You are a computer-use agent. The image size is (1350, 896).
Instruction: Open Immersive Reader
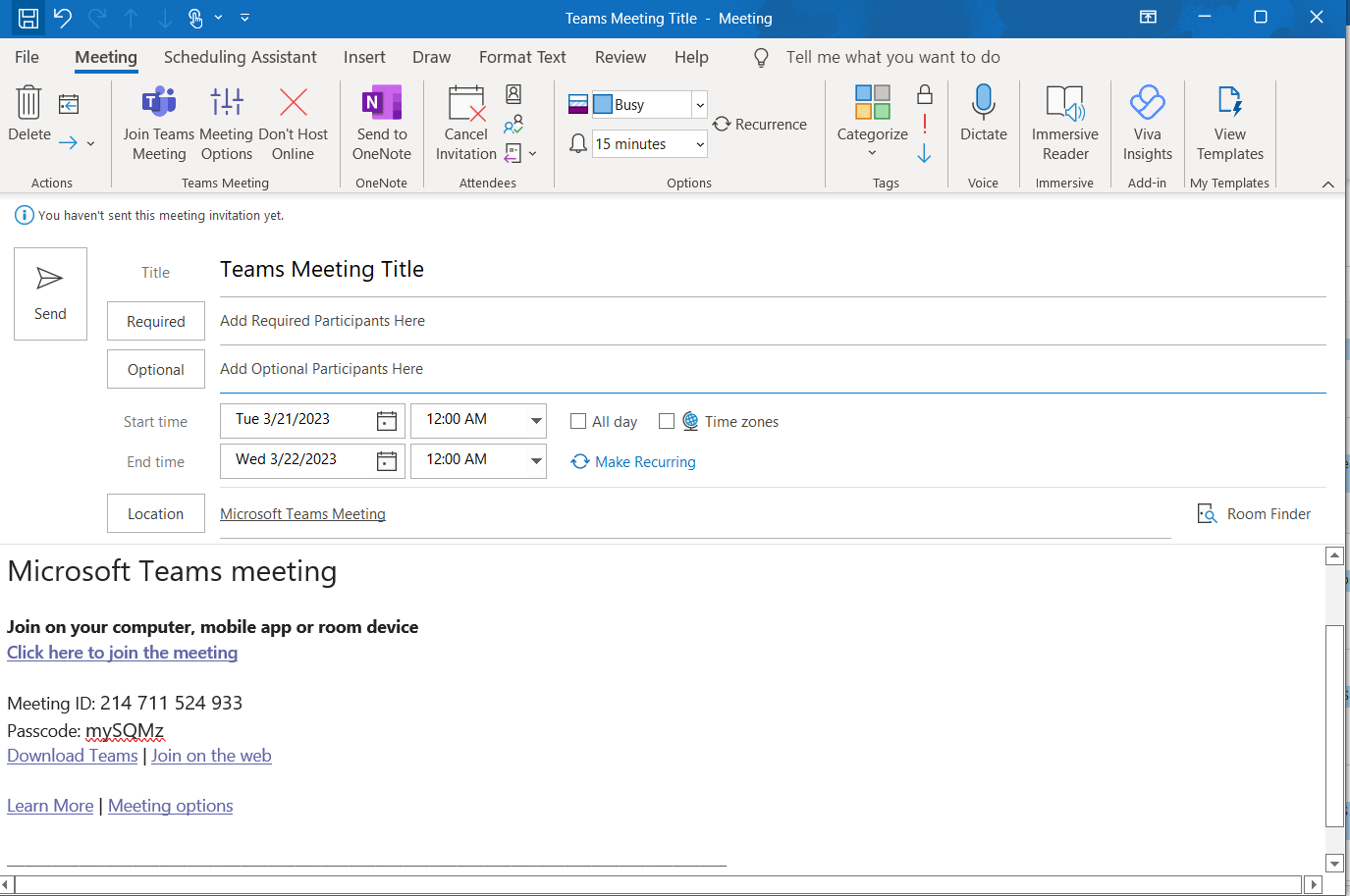1065,123
